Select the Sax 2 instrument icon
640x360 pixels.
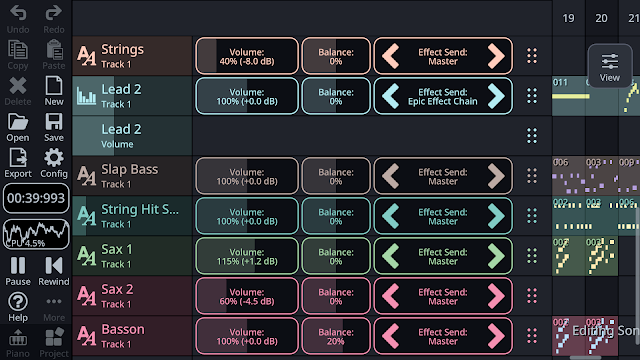pyautogui.click(x=87, y=296)
